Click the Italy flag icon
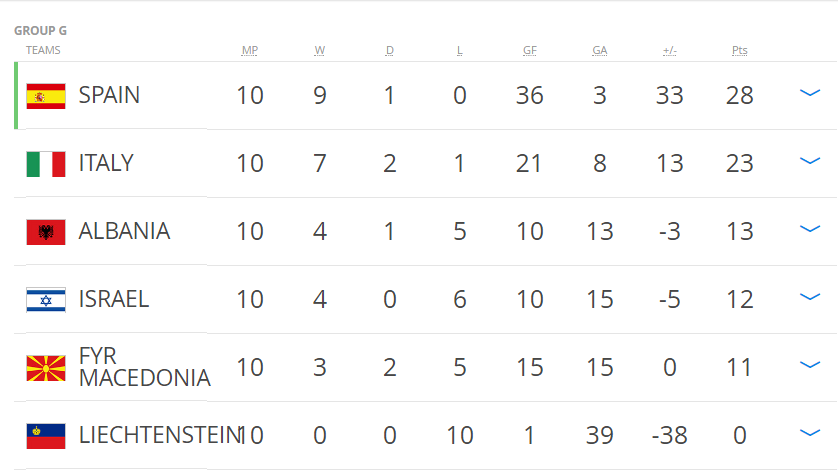The height and width of the screenshot is (470, 838). point(46,164)
